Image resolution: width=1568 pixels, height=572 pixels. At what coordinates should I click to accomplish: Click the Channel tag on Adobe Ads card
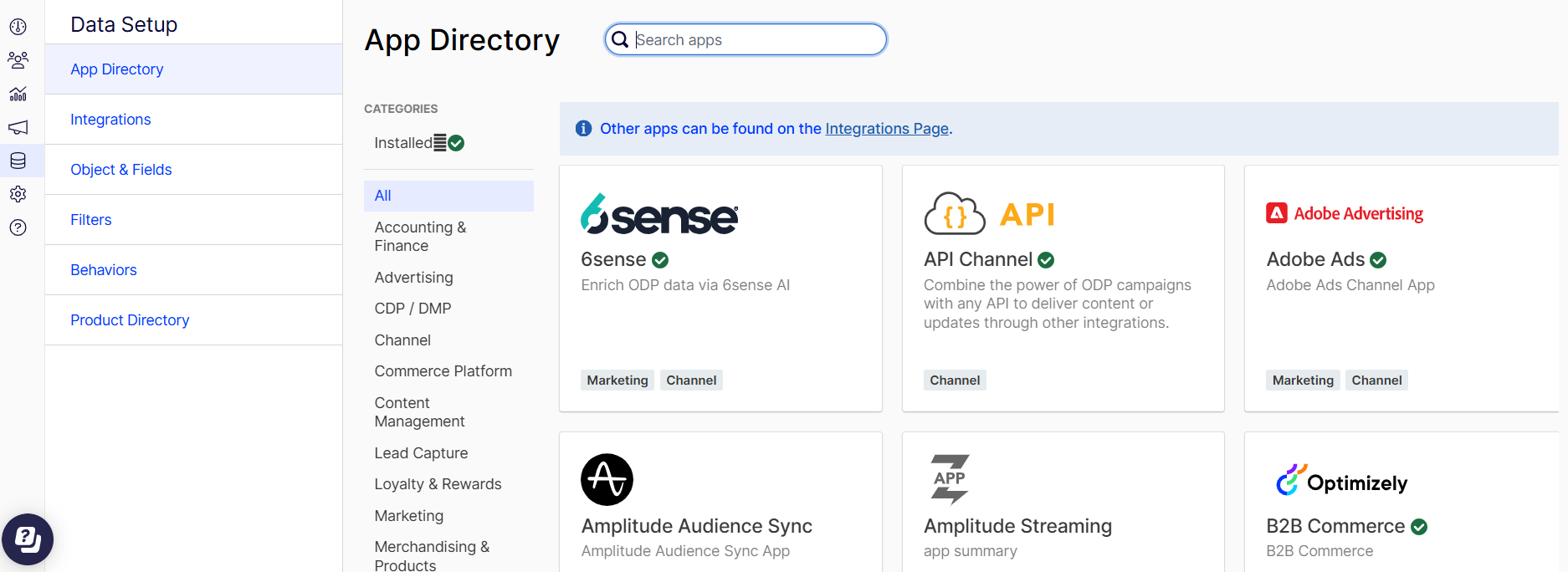click(x=1376, y=380)
